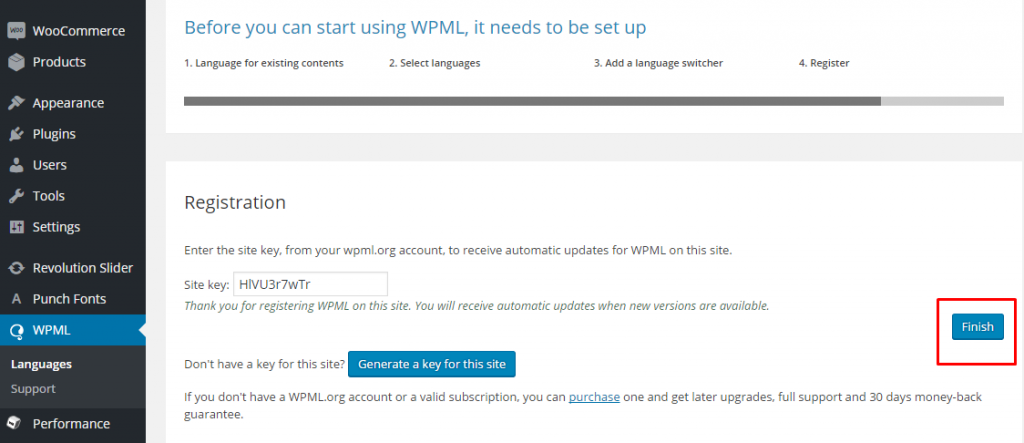Open the Languages submenu item

[41, 365]
